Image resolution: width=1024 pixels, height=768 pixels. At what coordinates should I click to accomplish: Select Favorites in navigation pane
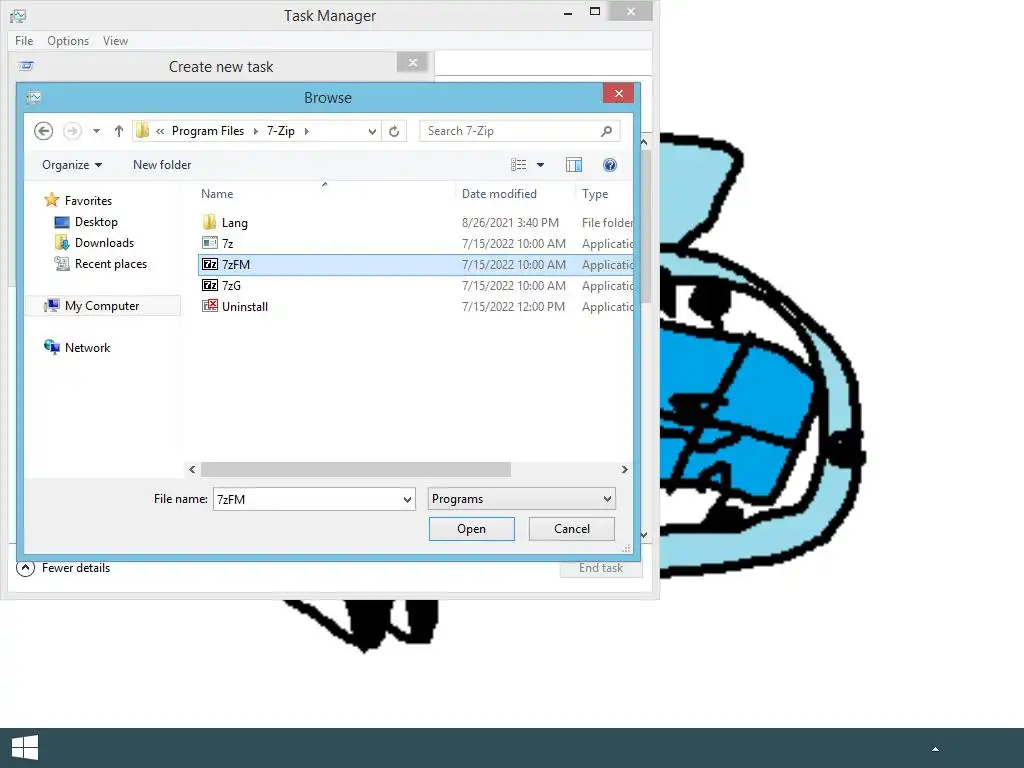(78, 200)
